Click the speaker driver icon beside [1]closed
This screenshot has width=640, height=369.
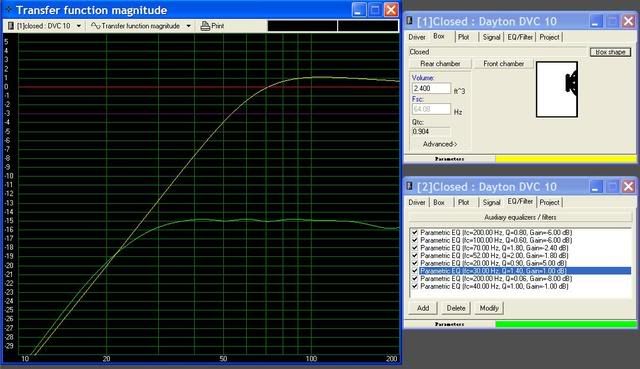(11, 26)
